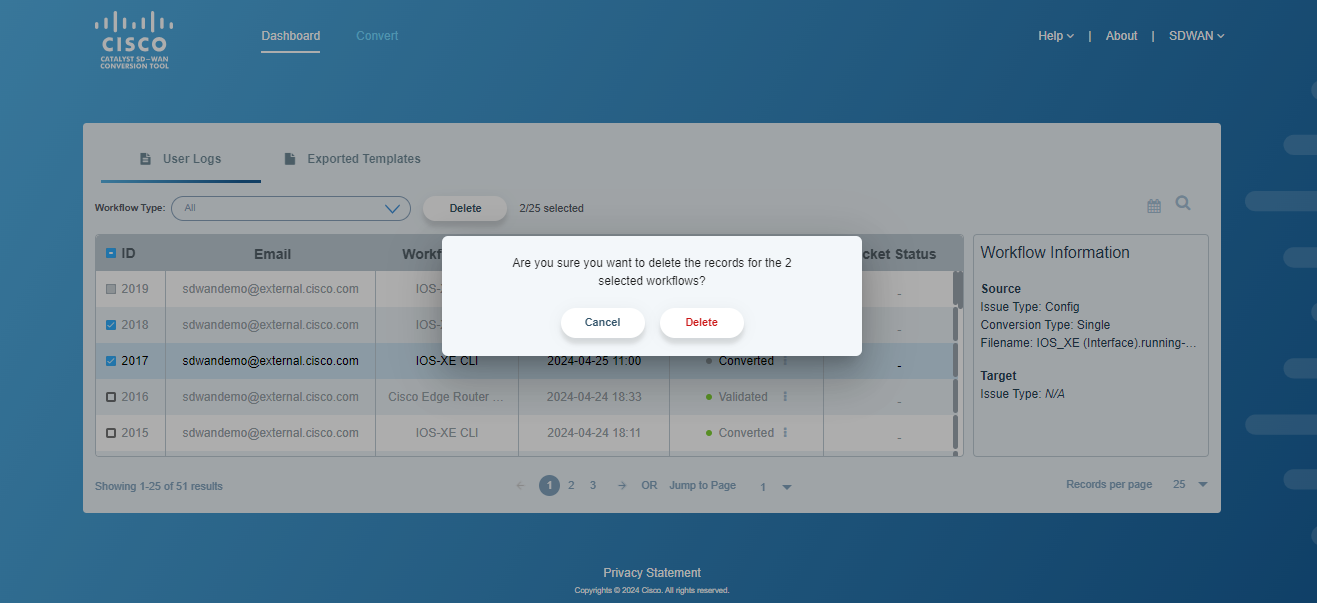This screenshot has height=603, width=1317.
Task: Click the Cisco Edge Router workflow cell
Action: click(446, 397)
